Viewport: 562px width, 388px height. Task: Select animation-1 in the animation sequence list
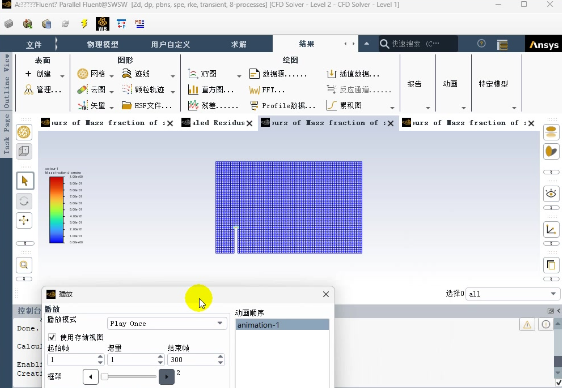pos(282,325)
